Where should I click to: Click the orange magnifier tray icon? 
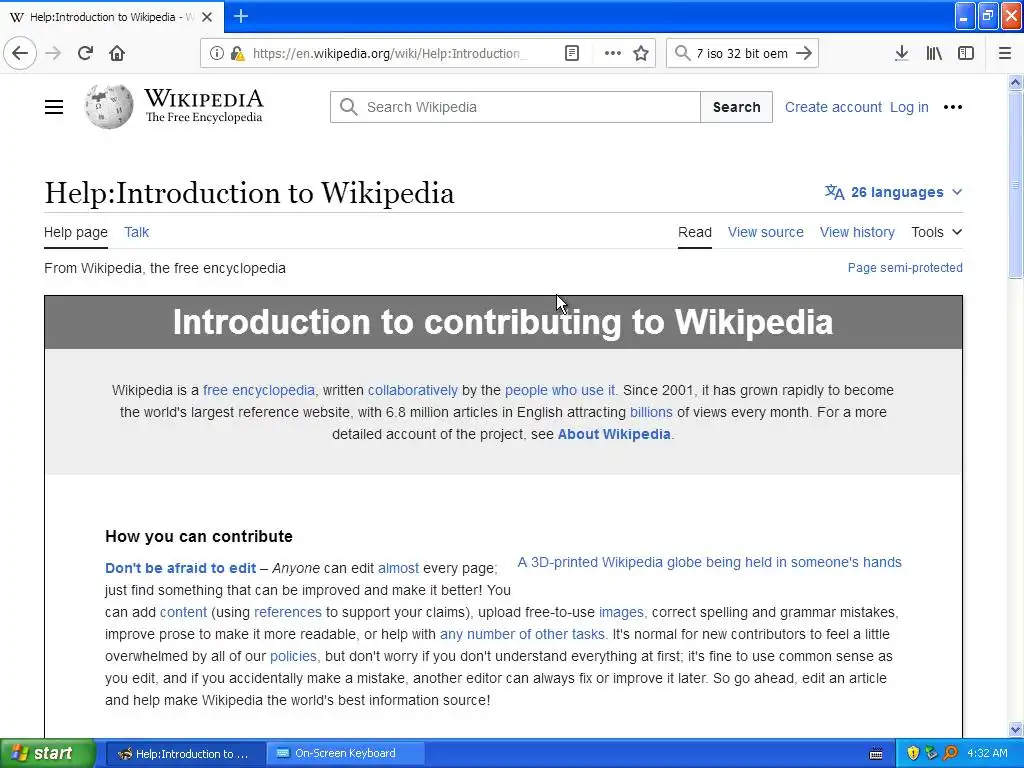pyautogui.click(x=950, y=753)
